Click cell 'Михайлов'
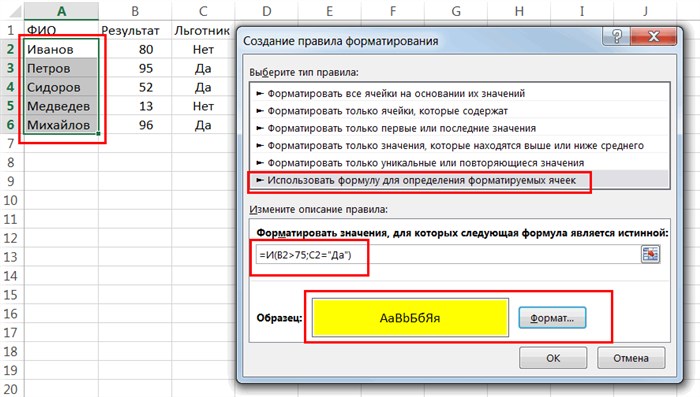This screenshot has height=397, width=700. (x=62, y=125)
